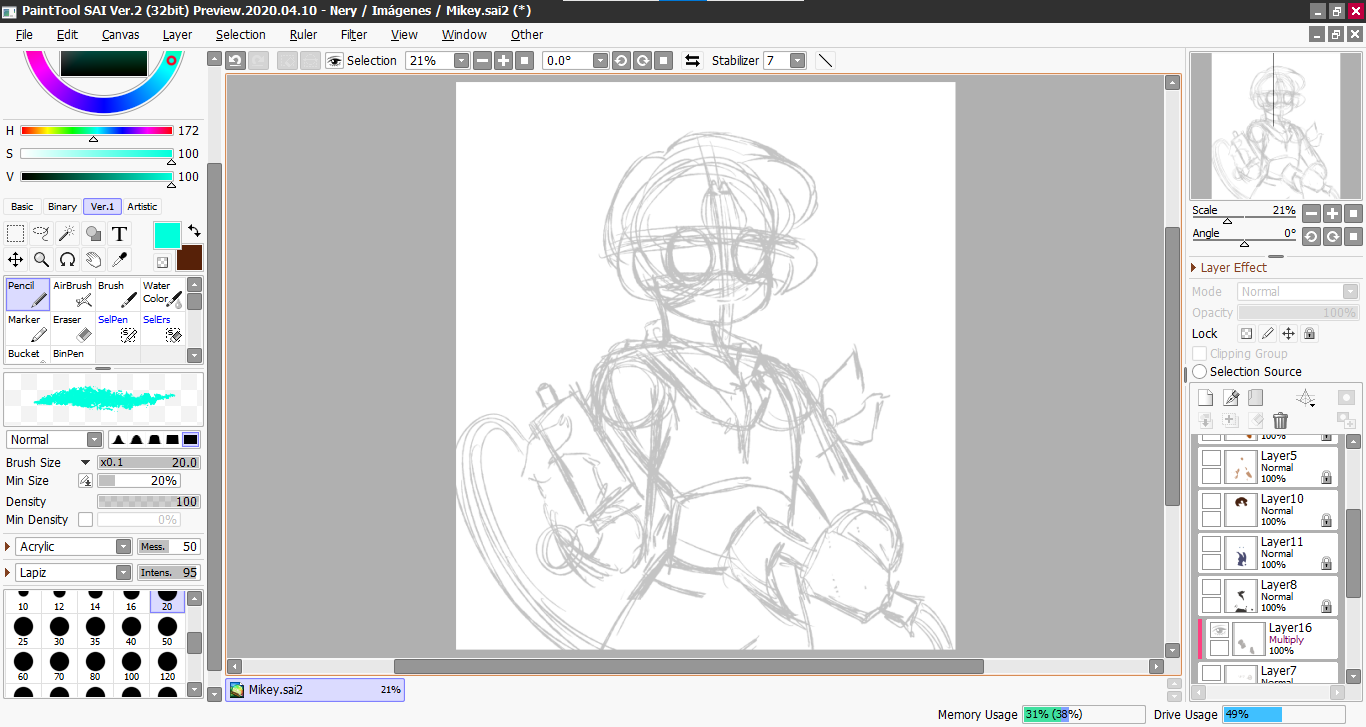This screenshot has width=1366, height=727.
Task: Select the Layer8 row
Action: 1268,596
